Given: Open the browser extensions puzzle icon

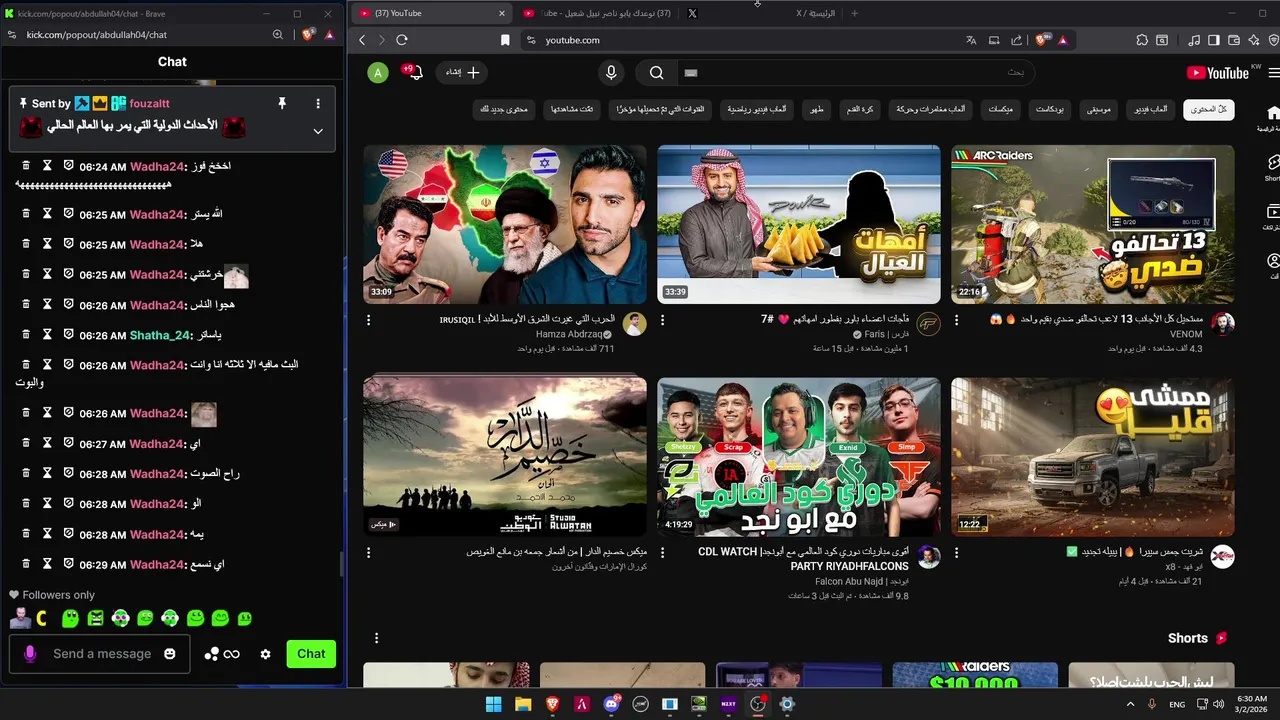Looking at the screenshot, I should [x=1142, y=40].
